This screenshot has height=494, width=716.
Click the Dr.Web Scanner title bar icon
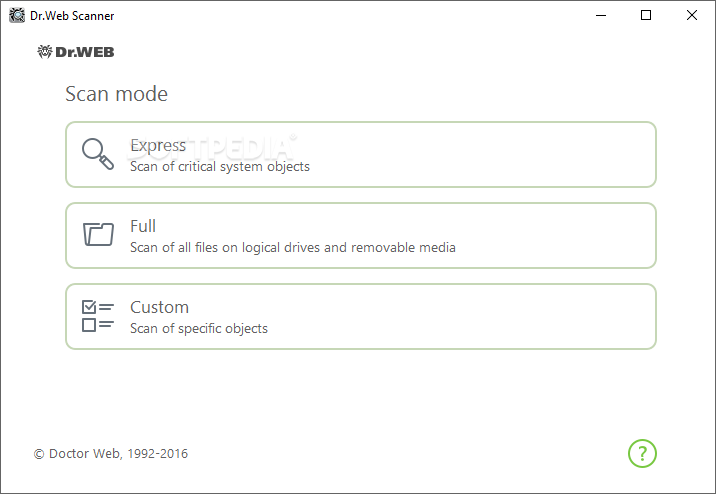click(17, 16)
